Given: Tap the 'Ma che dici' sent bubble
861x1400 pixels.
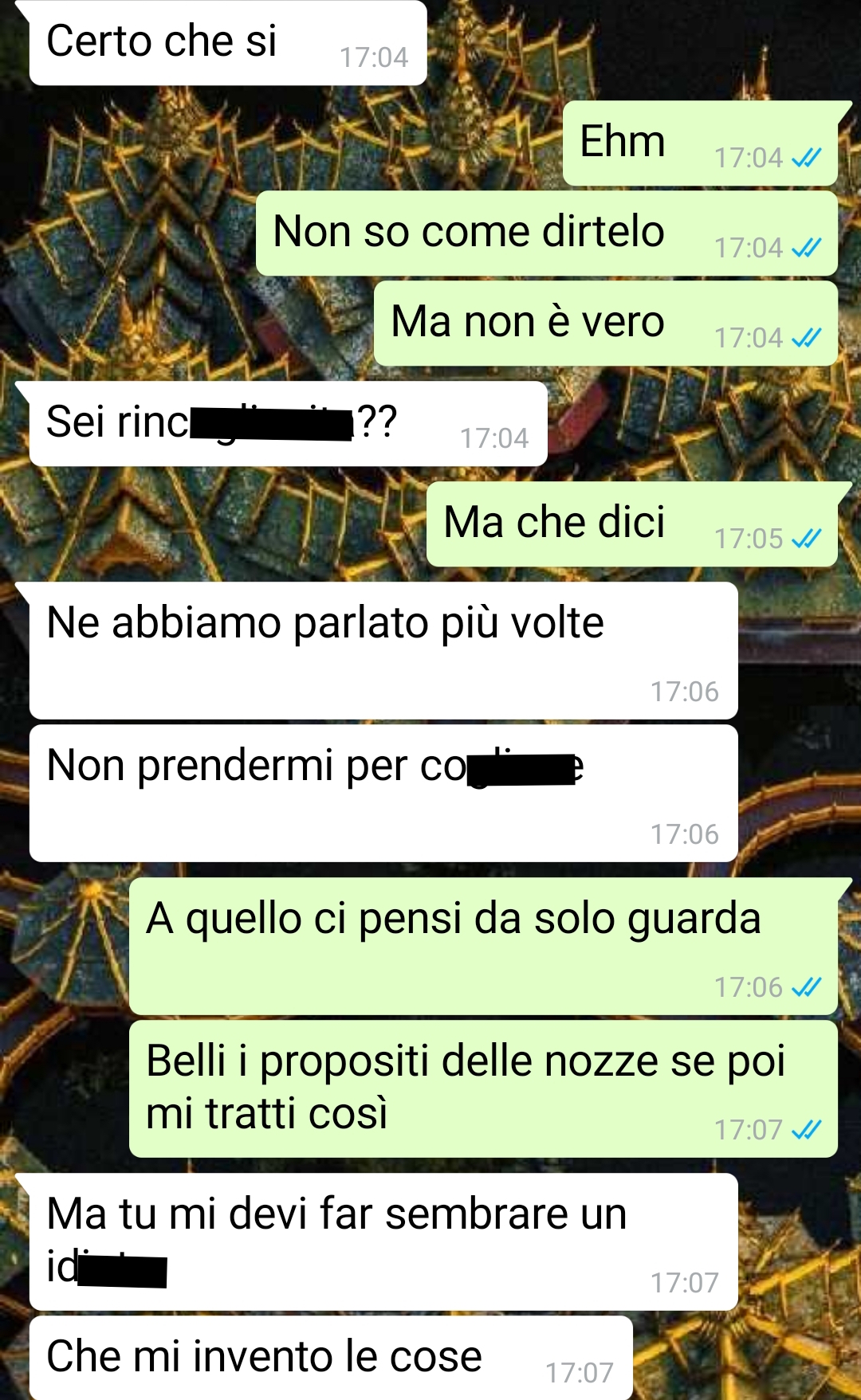Looking at the screenshot, I should (x=632, y=524).
